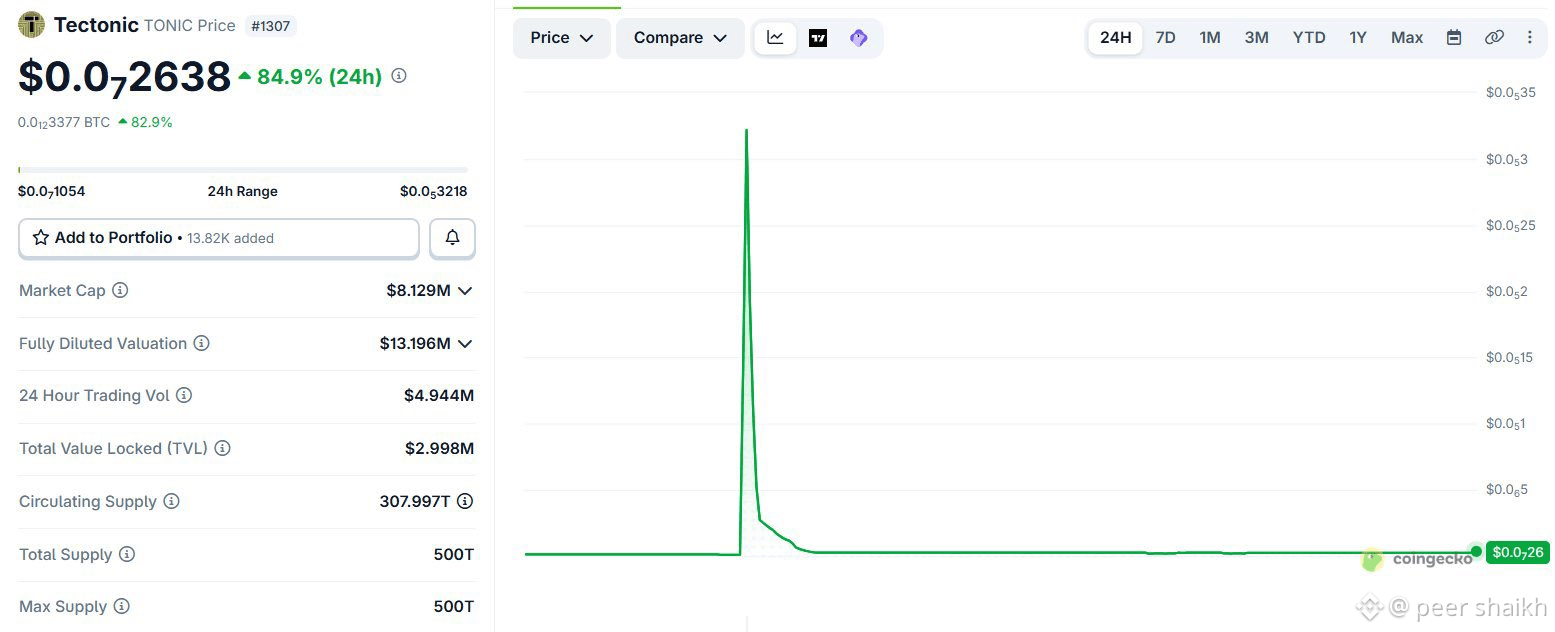The image size is (1555, 632).
Task: Show info for Market Cap
Action: coord(120,290)
